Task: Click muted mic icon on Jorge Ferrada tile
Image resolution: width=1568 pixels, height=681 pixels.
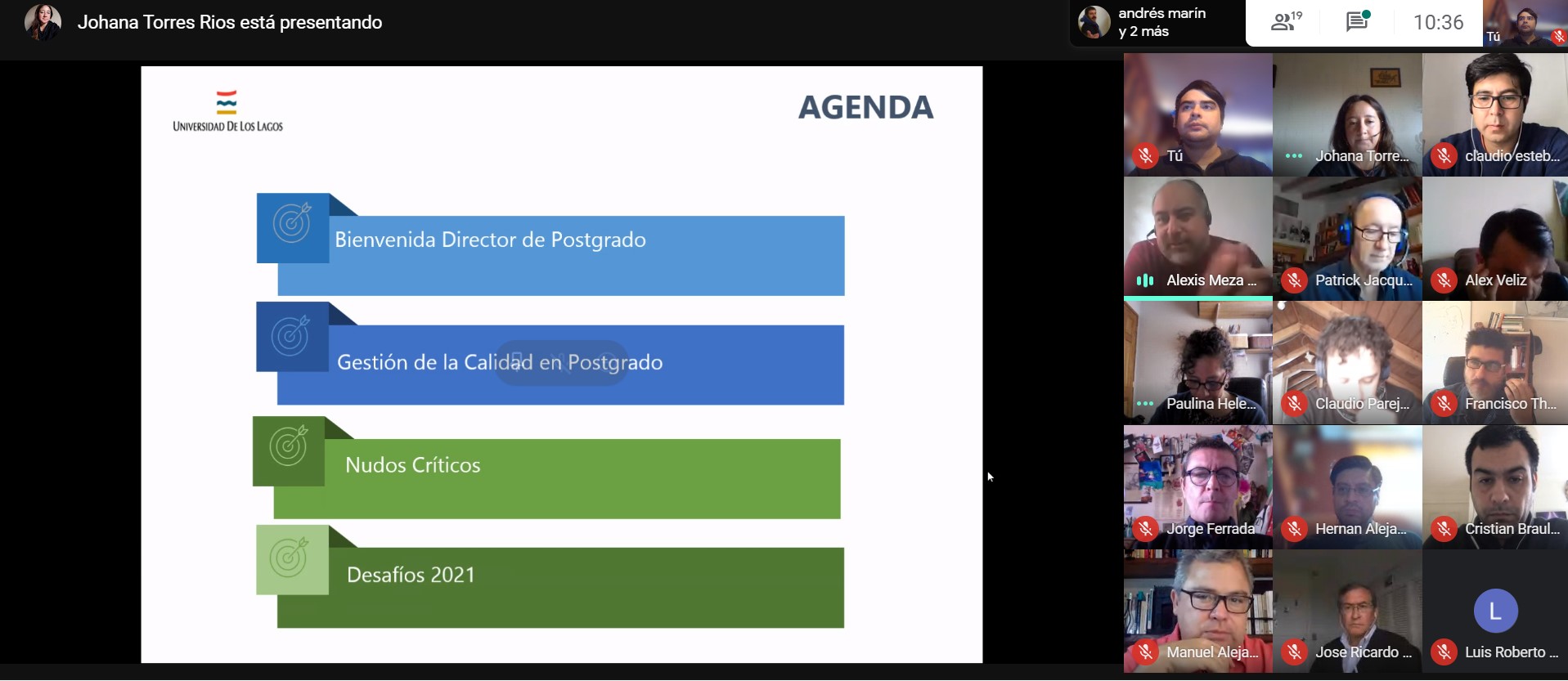Action: pos(1145,529)
